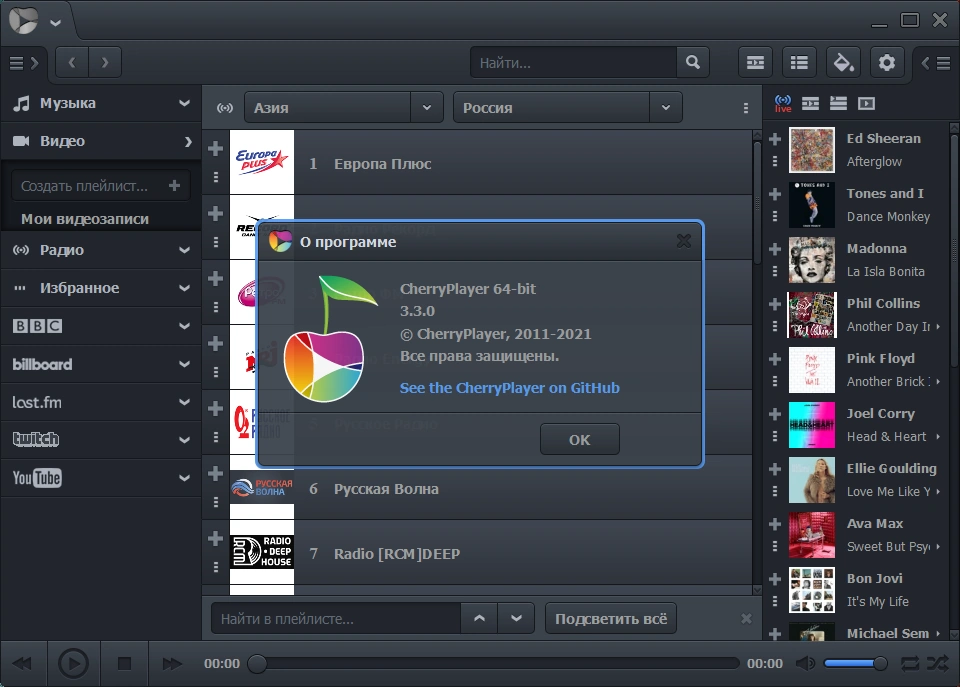Click the rewind previous track button
The image size is (960, 687).
tap(22, 664)
